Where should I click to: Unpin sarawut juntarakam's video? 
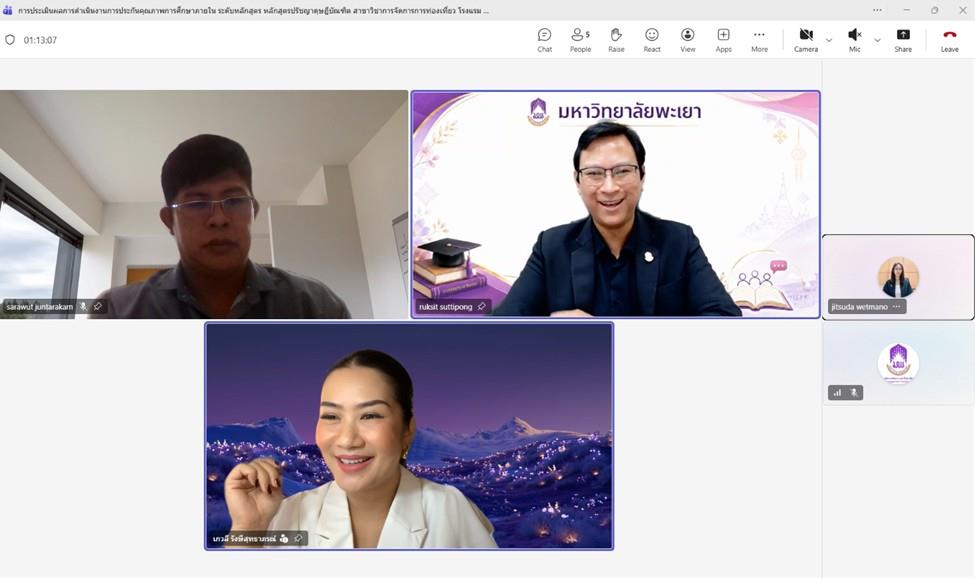click(x=98, y=307)
